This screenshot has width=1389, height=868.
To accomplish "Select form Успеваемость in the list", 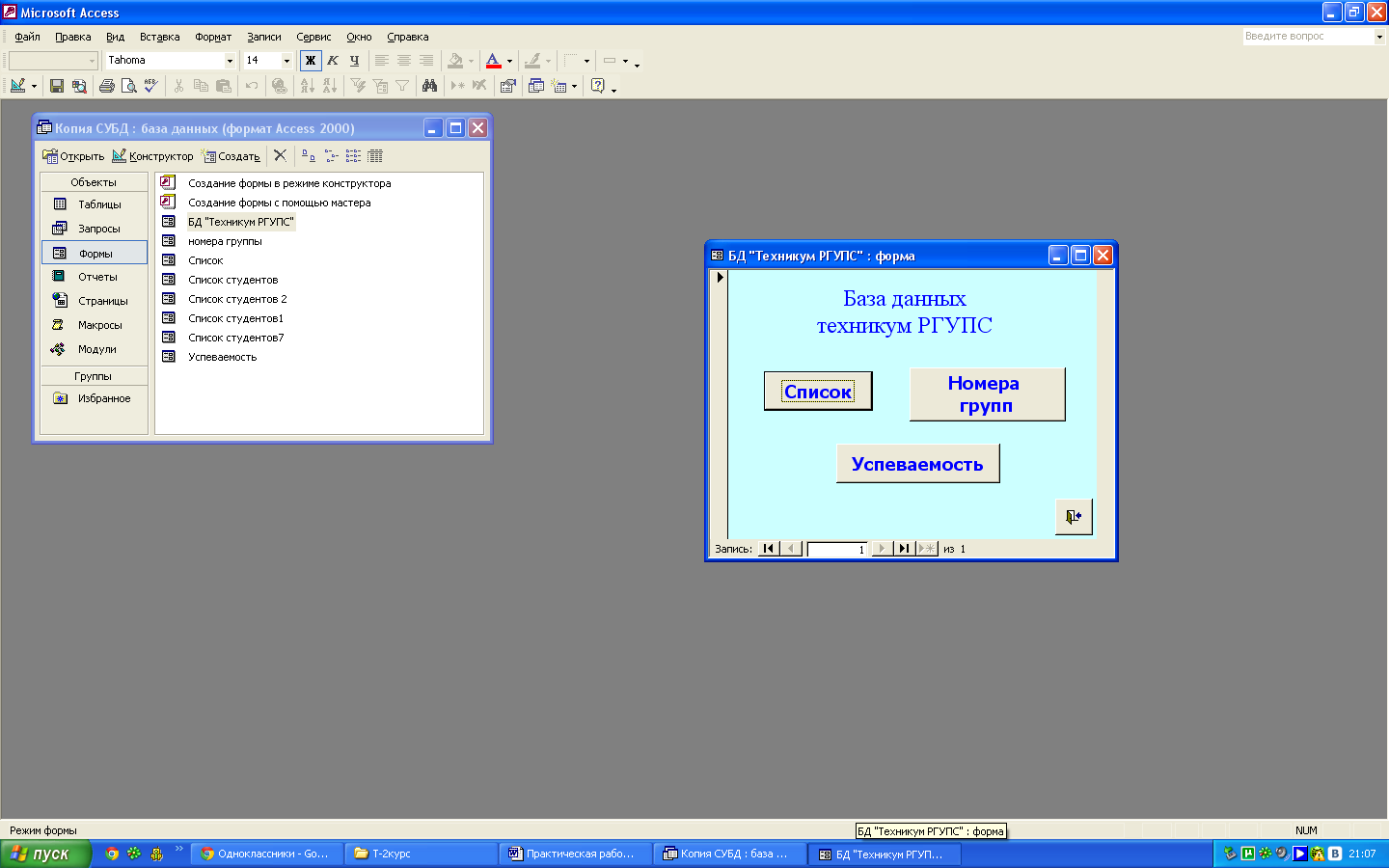I will click(x=223, y=357).
